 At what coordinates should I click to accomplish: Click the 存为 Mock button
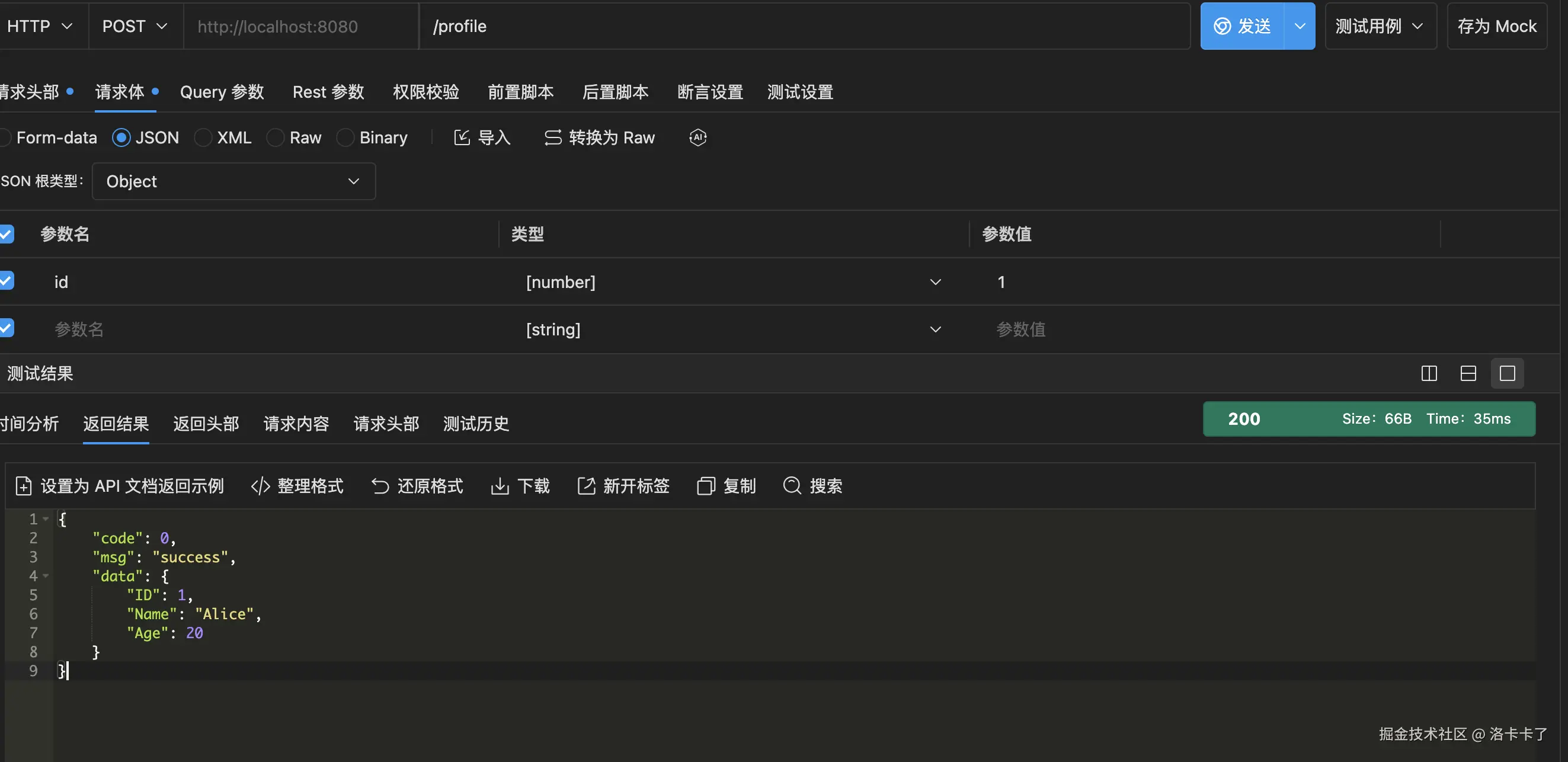1496,26
